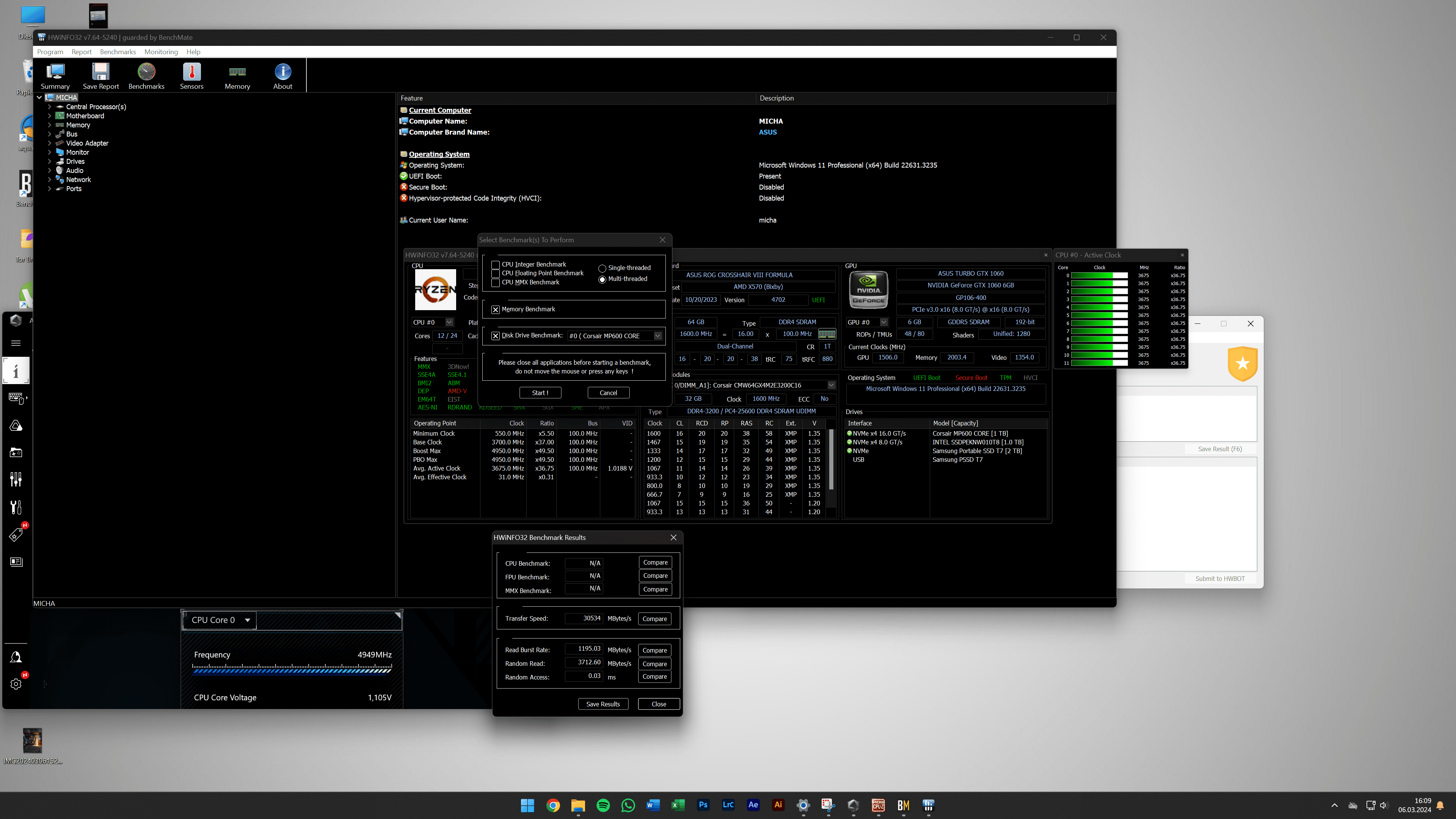This screenshot has width=1456, height=819.
Task: Open the GPU #0 selector dropdown
Action: pyautogui.click(x=883, y=322)
